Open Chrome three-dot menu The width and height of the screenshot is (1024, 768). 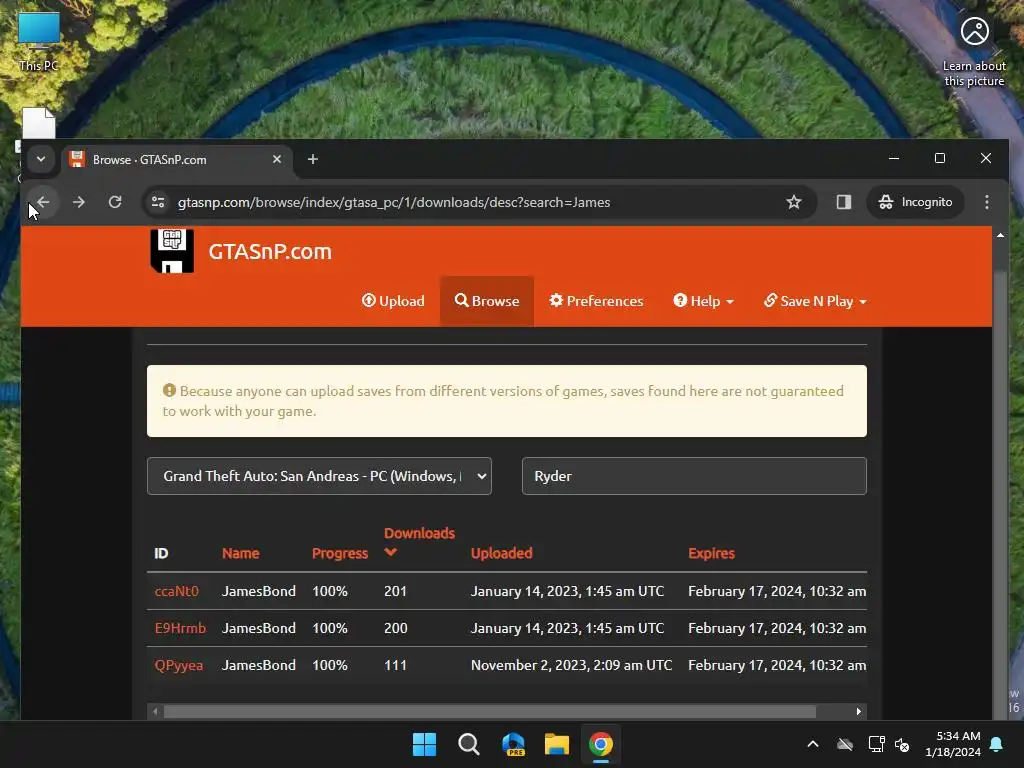tap(987, 202)
